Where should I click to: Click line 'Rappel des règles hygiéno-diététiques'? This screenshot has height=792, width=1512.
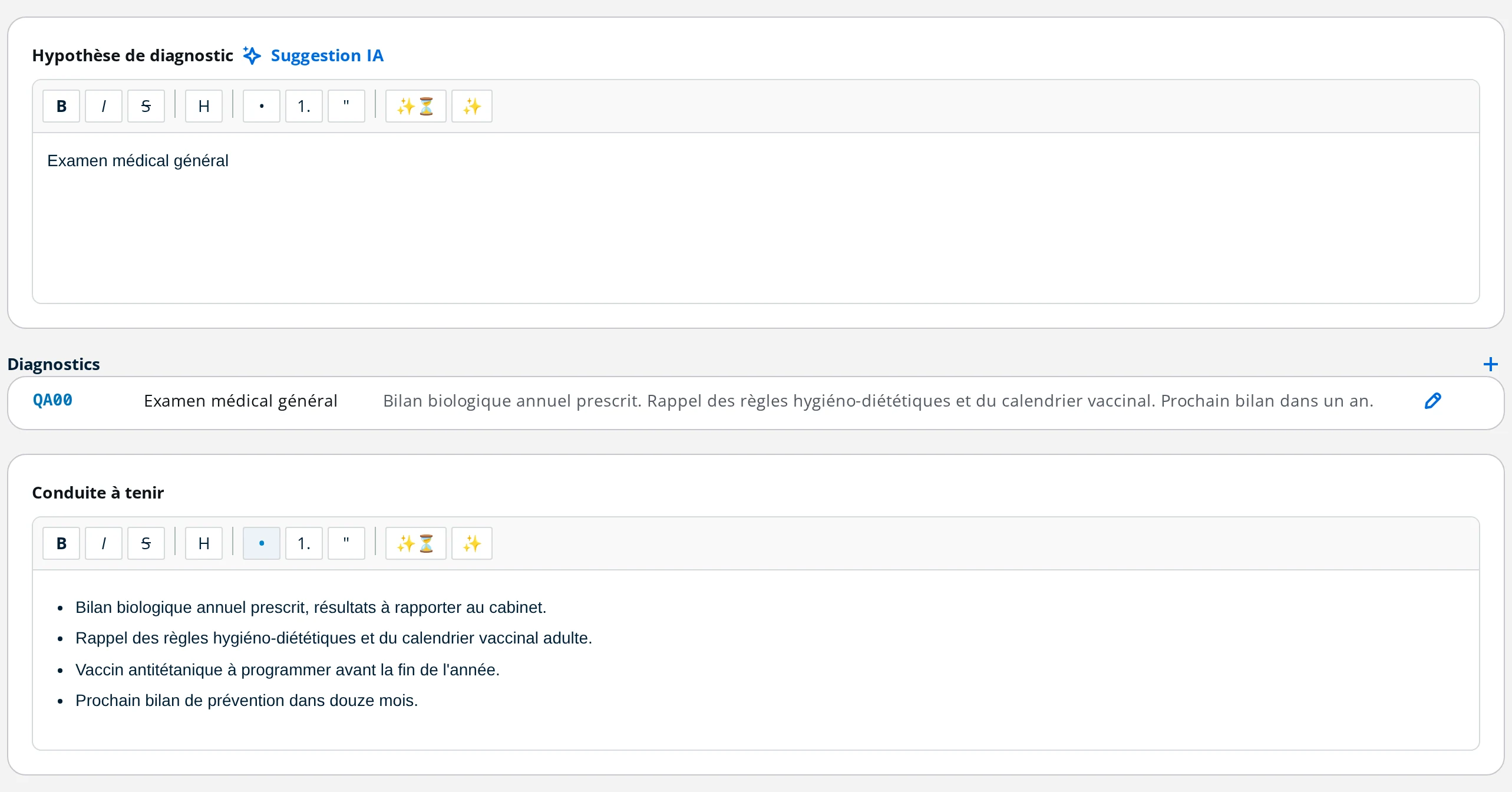click(x=334, y=638)
